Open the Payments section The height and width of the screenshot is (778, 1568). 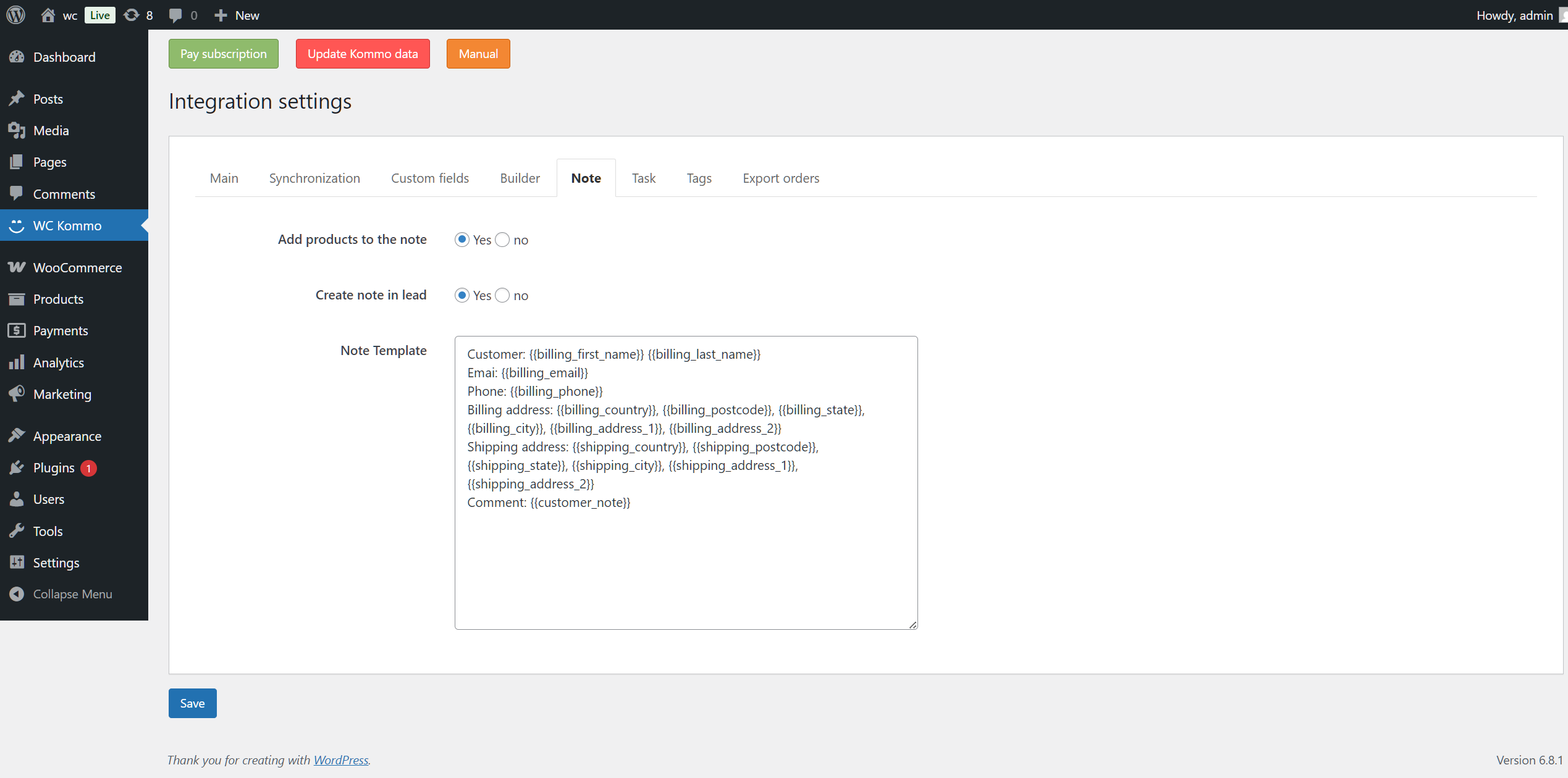[59, 330]
